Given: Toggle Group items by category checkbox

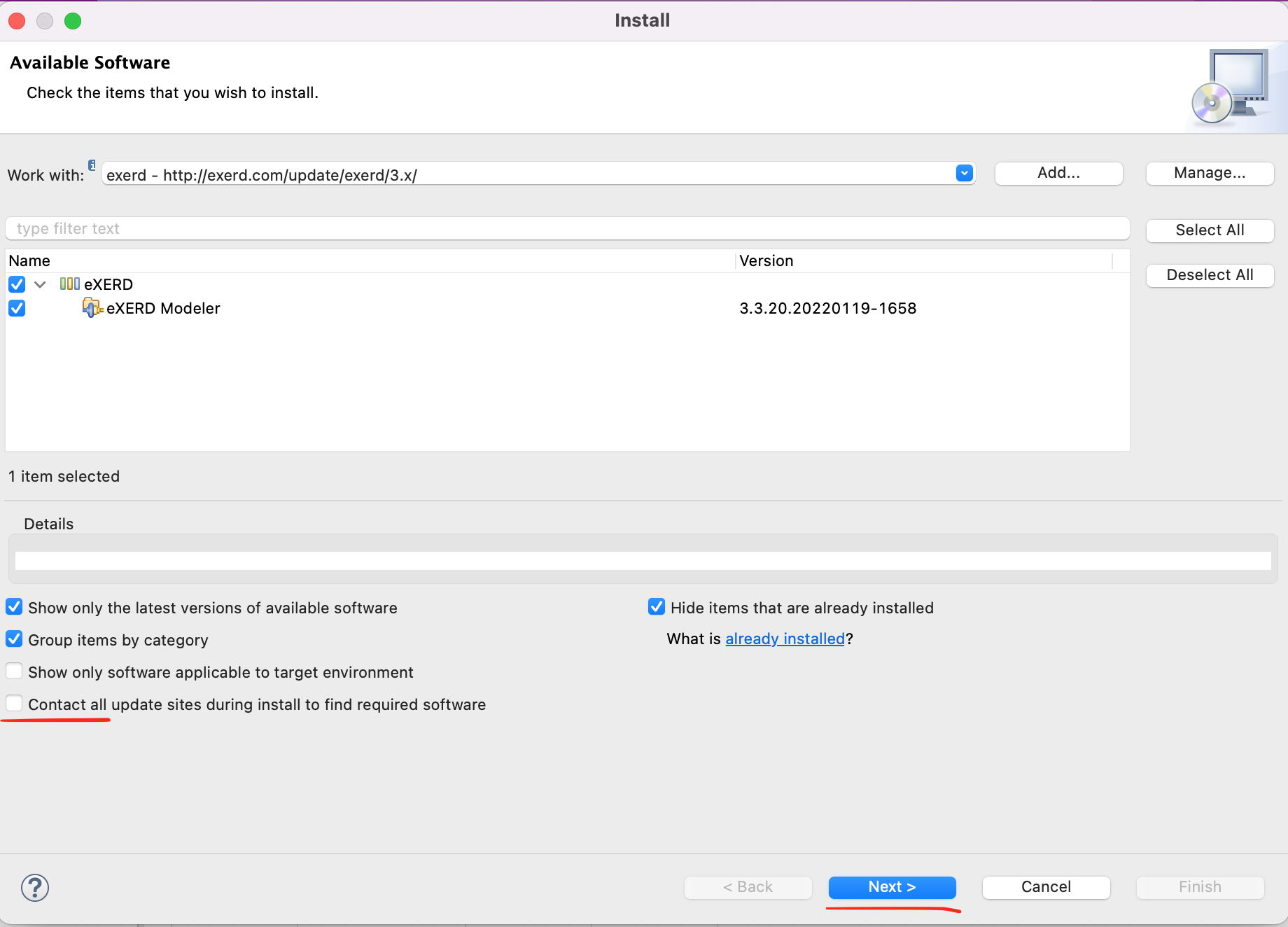Looking at the screenshot, I should click(14, 639).
